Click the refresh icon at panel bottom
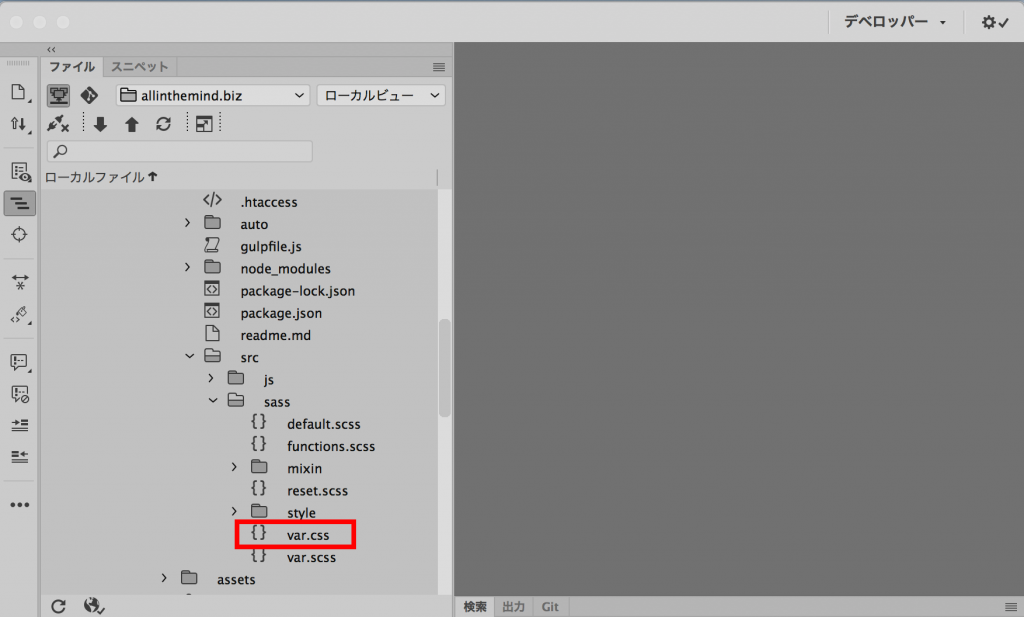 [x=58, y=606]
